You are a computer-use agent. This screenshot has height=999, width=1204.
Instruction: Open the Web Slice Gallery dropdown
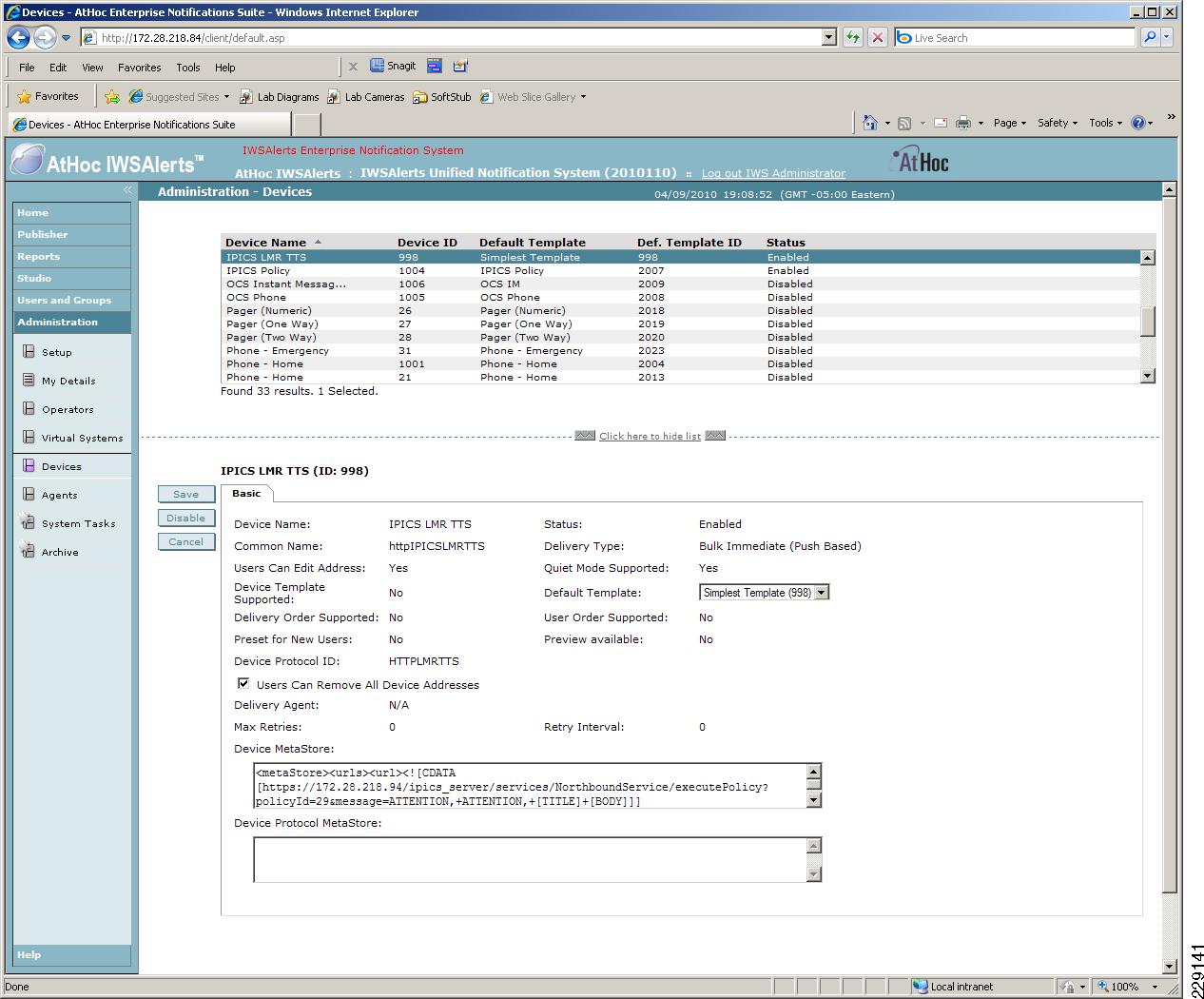(583, 97)
